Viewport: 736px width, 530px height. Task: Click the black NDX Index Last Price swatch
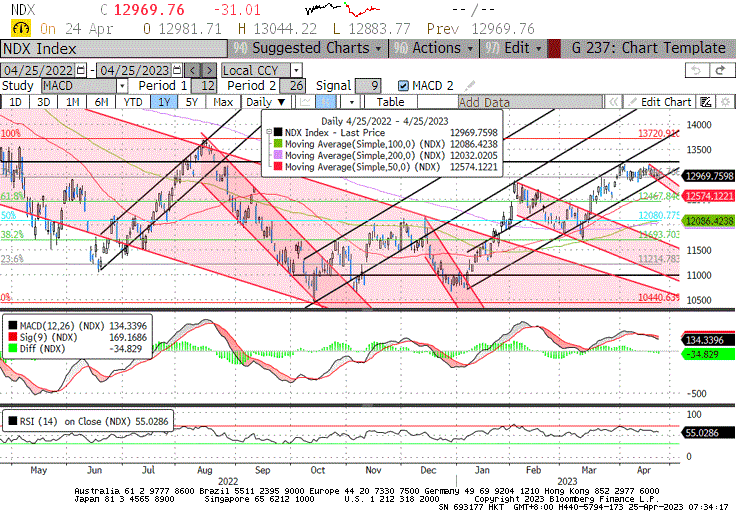278,132
